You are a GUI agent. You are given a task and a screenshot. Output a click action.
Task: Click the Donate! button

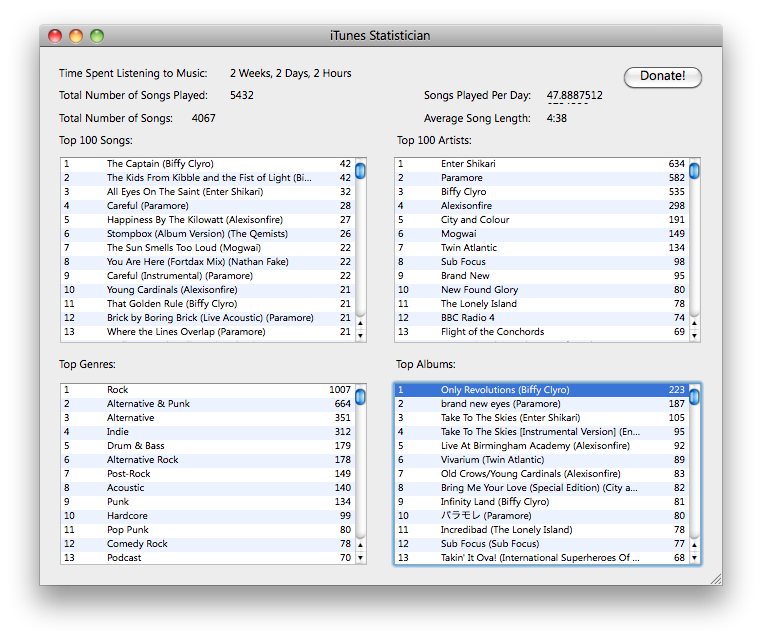coord(662,77)
